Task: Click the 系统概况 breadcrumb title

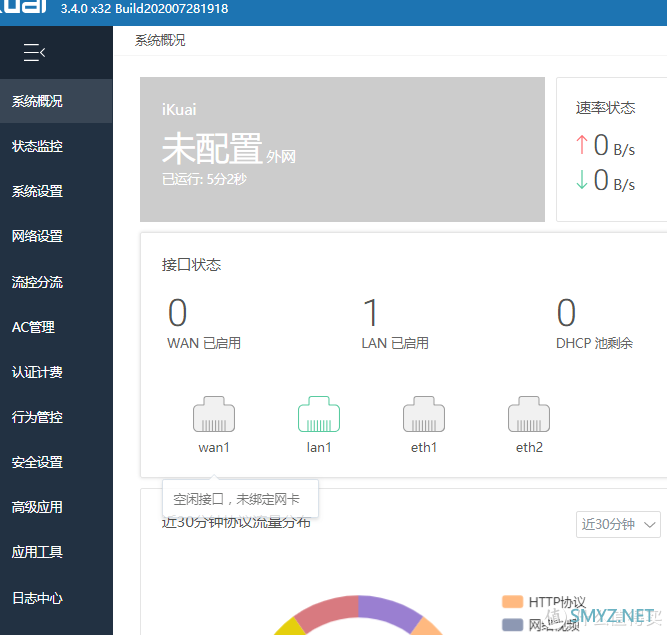Action: pyautogui.click(x=160, y=40)
